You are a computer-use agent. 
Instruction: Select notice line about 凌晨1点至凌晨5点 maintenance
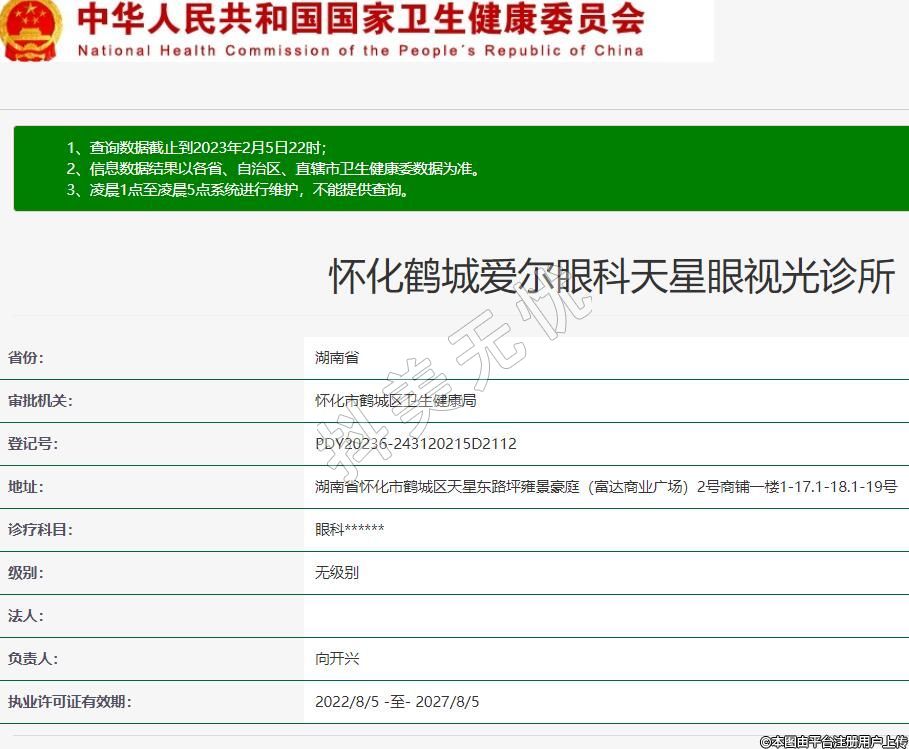pyautogui.click(x=238, y=190)
